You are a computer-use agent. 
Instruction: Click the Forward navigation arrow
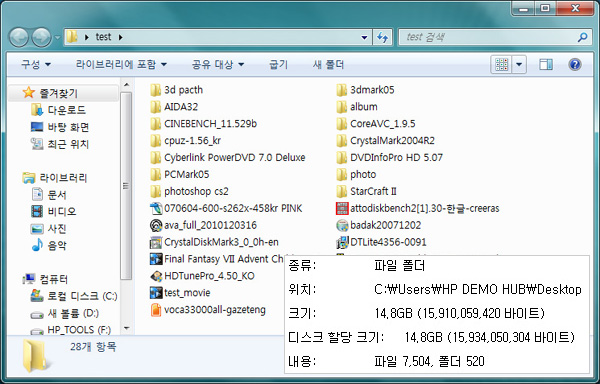41,37
